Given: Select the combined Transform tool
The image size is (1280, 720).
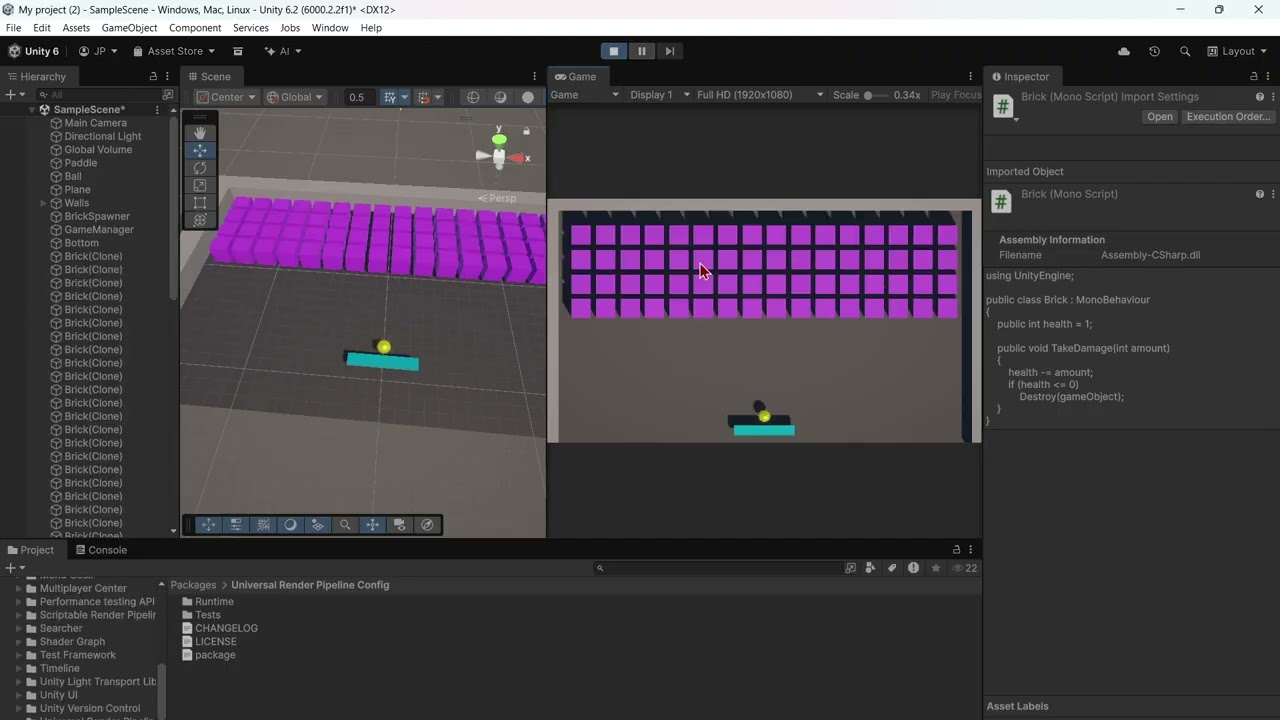Looking at the screenshot, I should 200,220.
